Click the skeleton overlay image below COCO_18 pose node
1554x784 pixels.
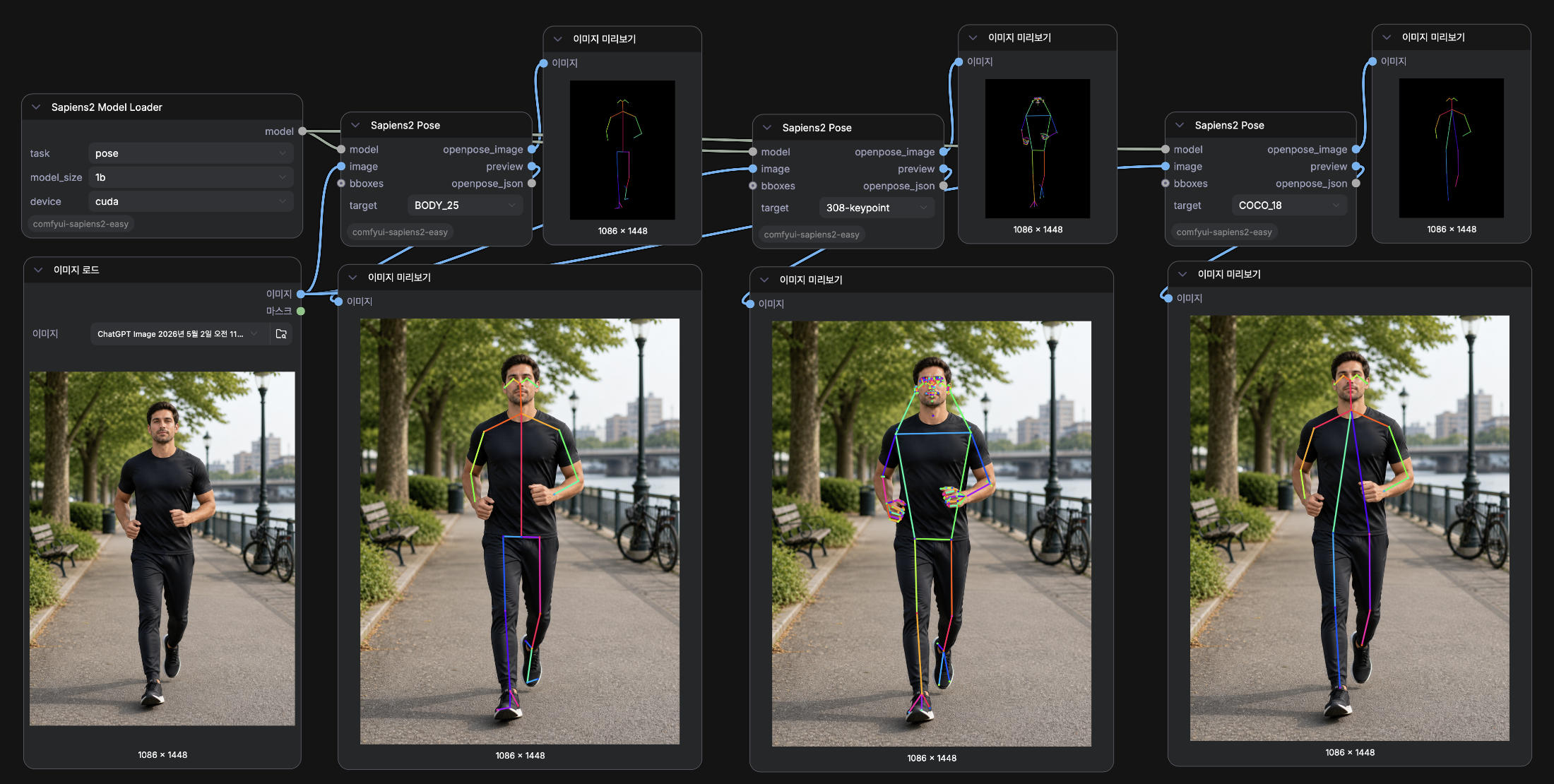point(1350,528)
